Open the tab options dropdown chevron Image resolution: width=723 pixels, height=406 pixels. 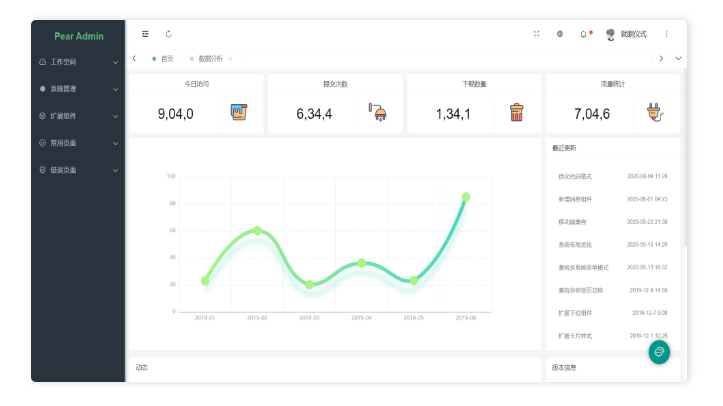point(679,59)
